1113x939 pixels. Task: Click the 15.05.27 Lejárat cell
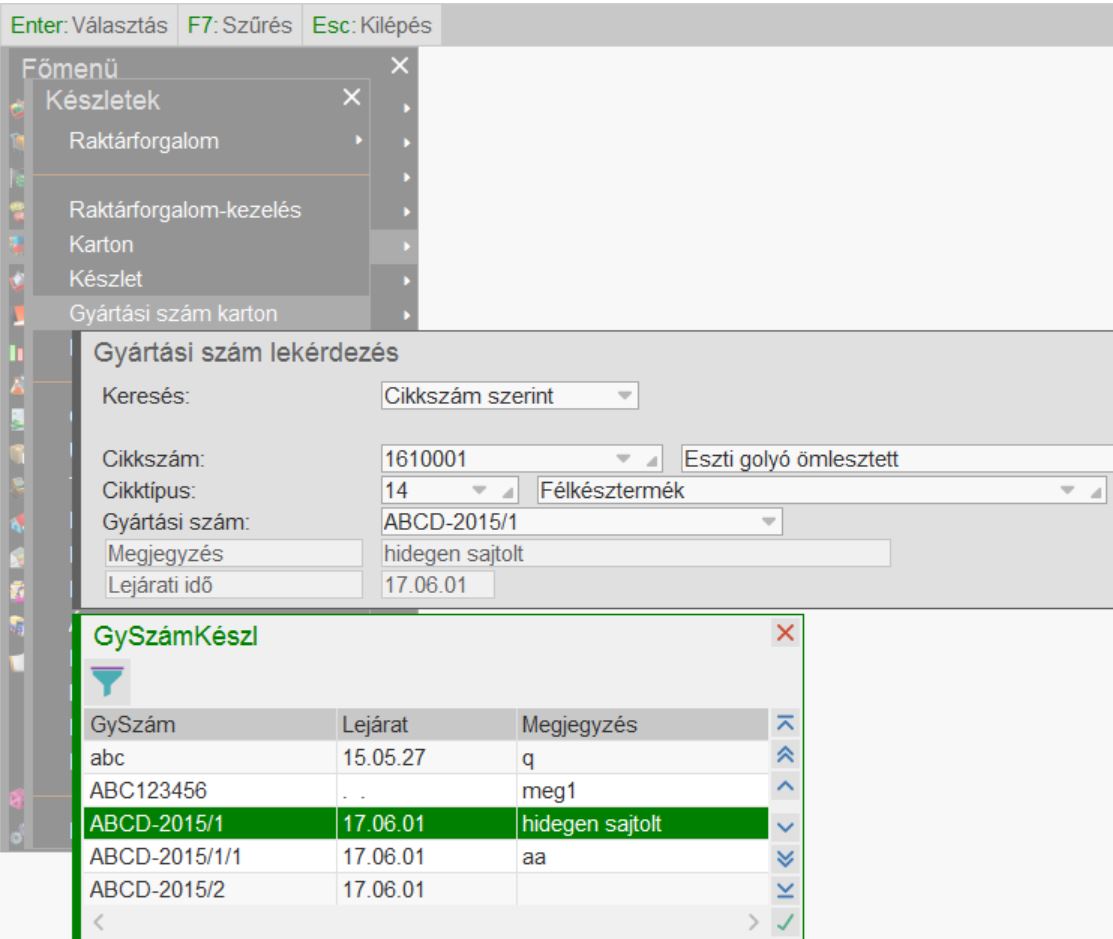tap(426, 758)
